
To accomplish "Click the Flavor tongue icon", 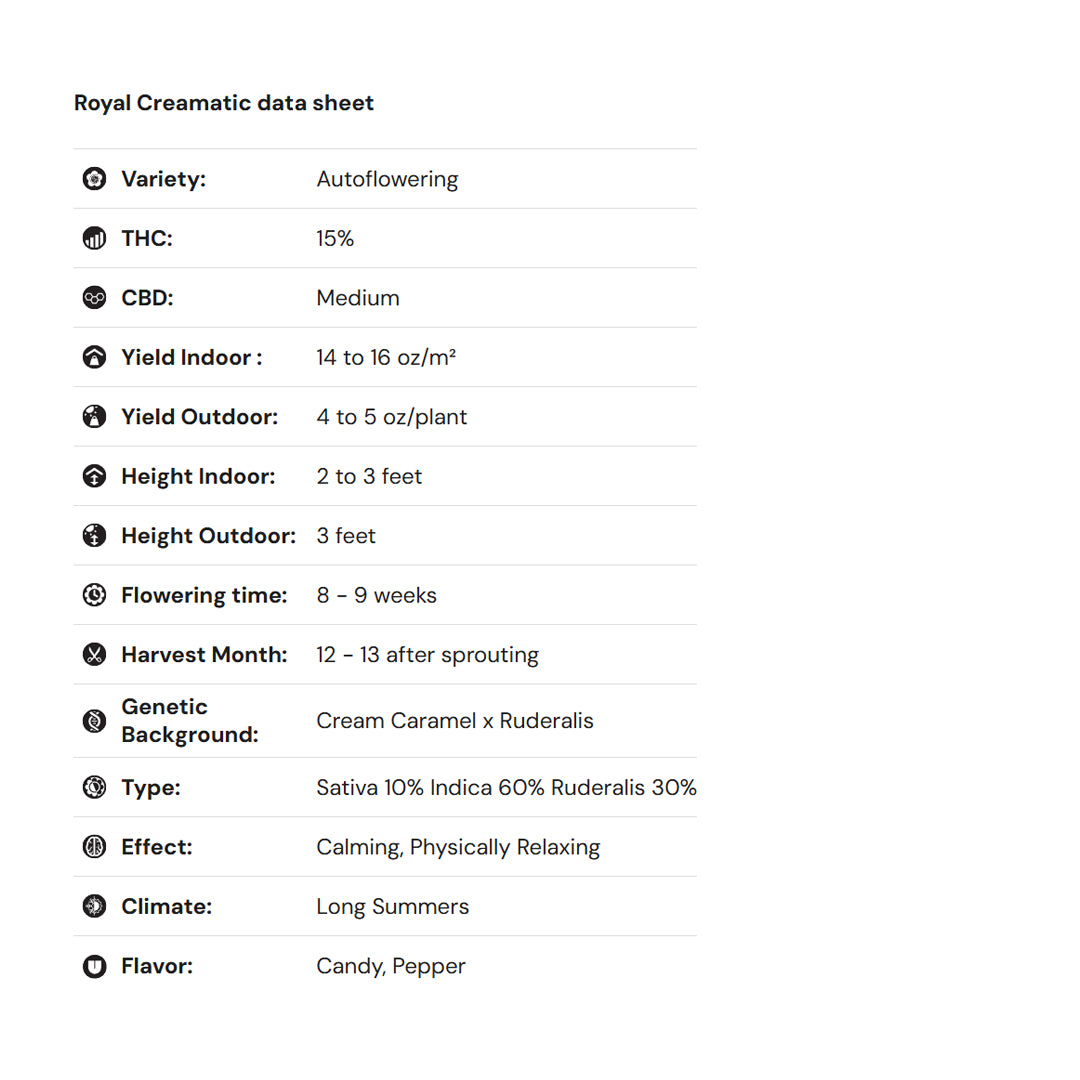I will point(94,966).
